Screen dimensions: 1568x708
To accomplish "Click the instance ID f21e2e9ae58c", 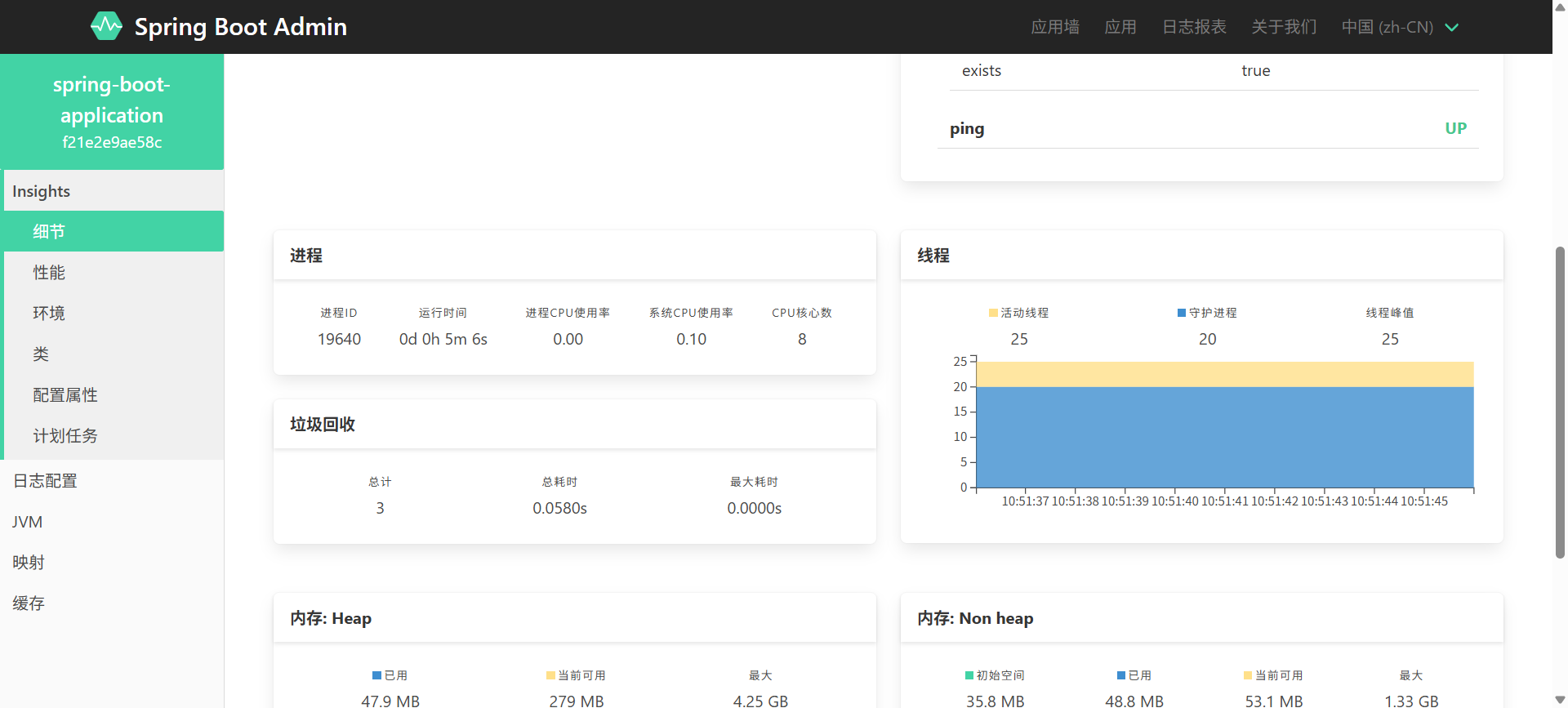I will click(112, 142).
